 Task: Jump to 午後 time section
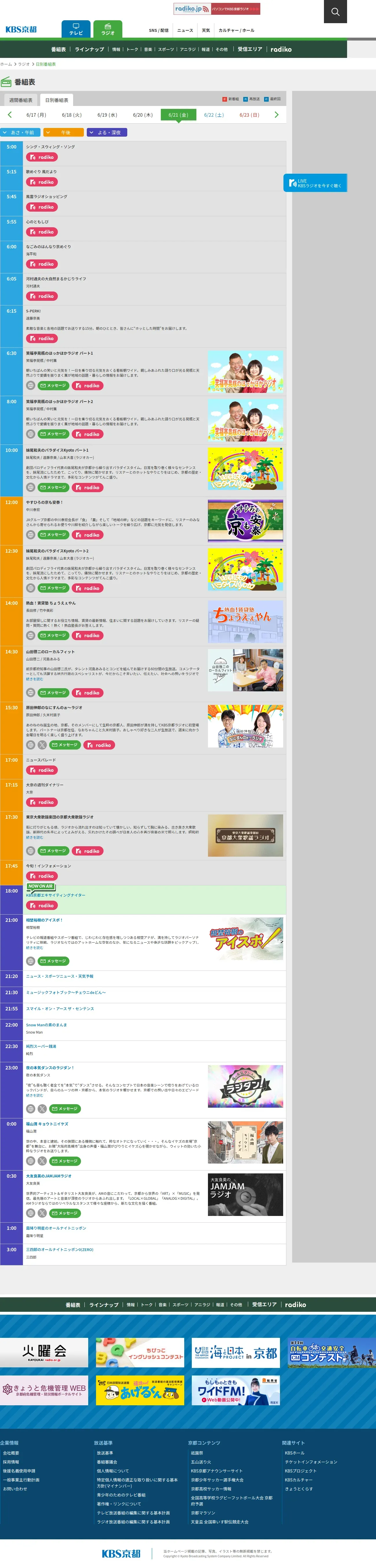(x=63, y=132)
